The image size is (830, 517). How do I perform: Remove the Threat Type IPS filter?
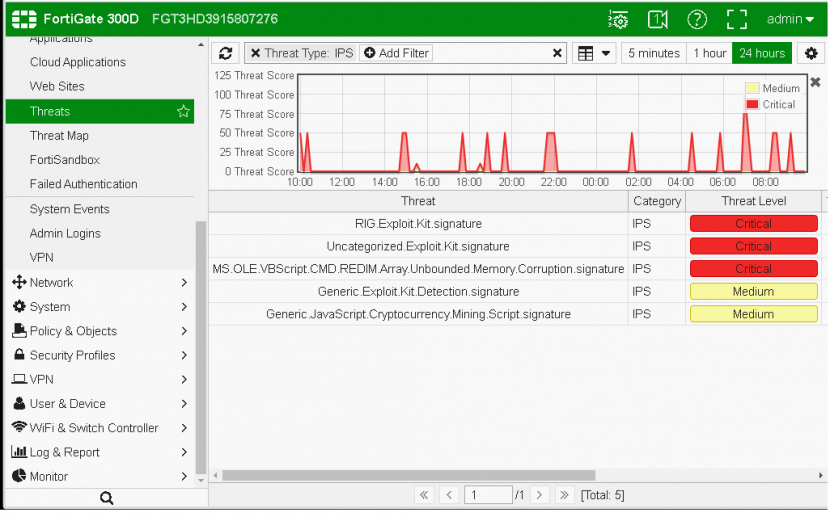(255, 53)
